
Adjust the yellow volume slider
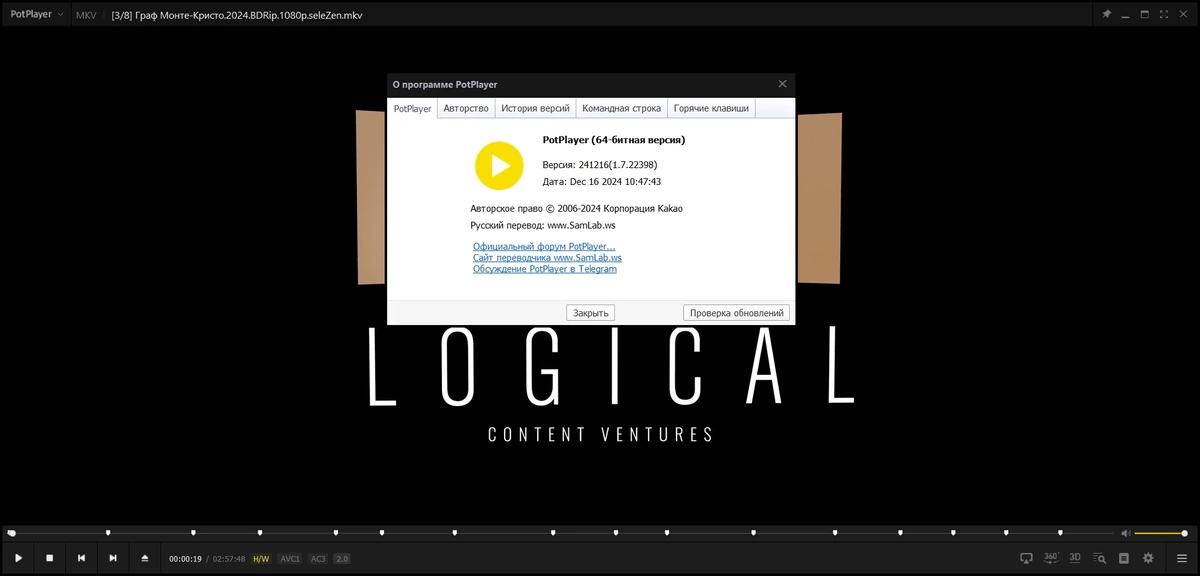(1160, 533)
